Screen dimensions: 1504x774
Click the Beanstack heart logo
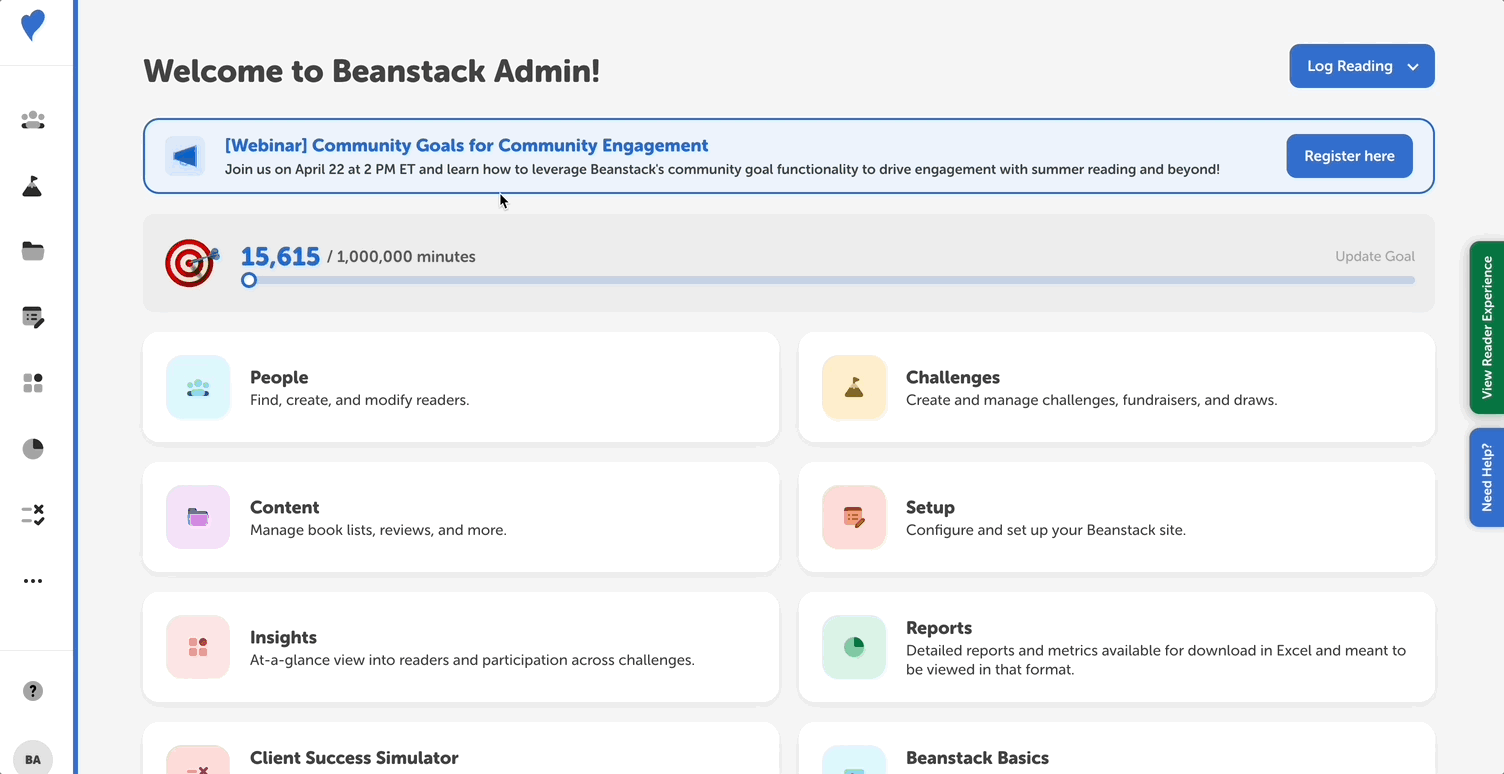tap(33, 27)
